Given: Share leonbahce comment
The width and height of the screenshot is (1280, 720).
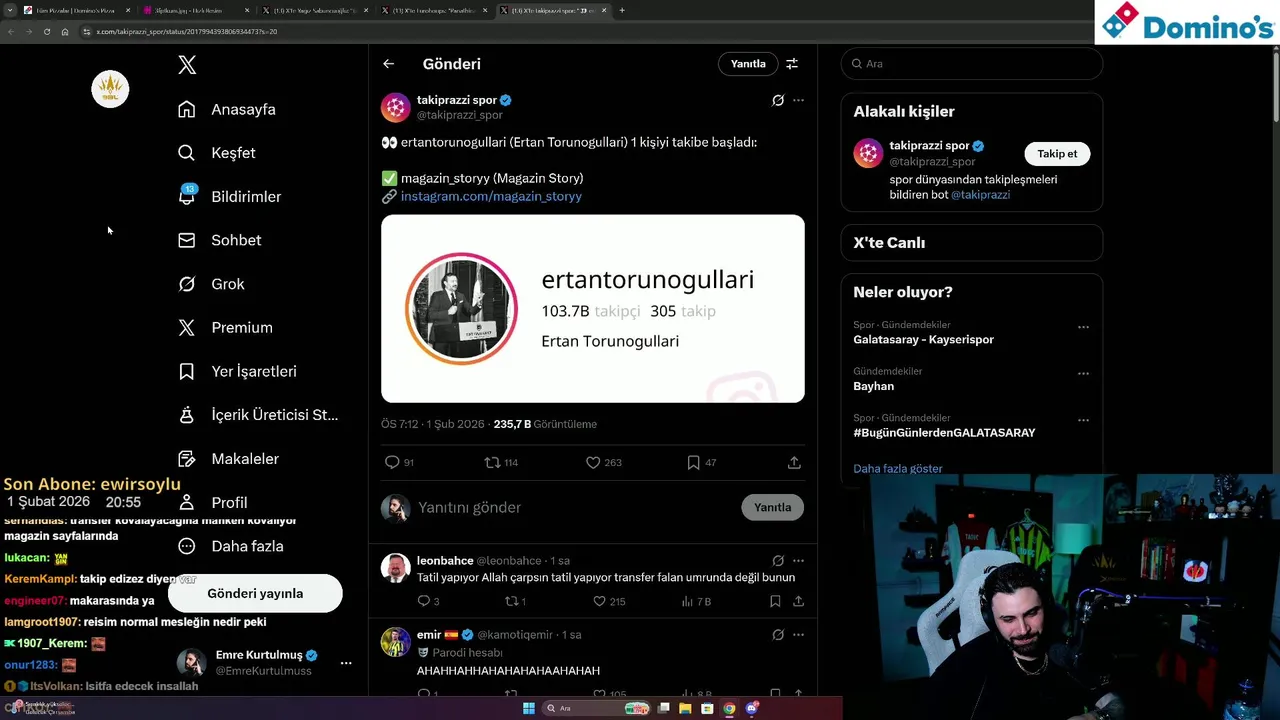Looking at the screenshot, I should [798, 601].
